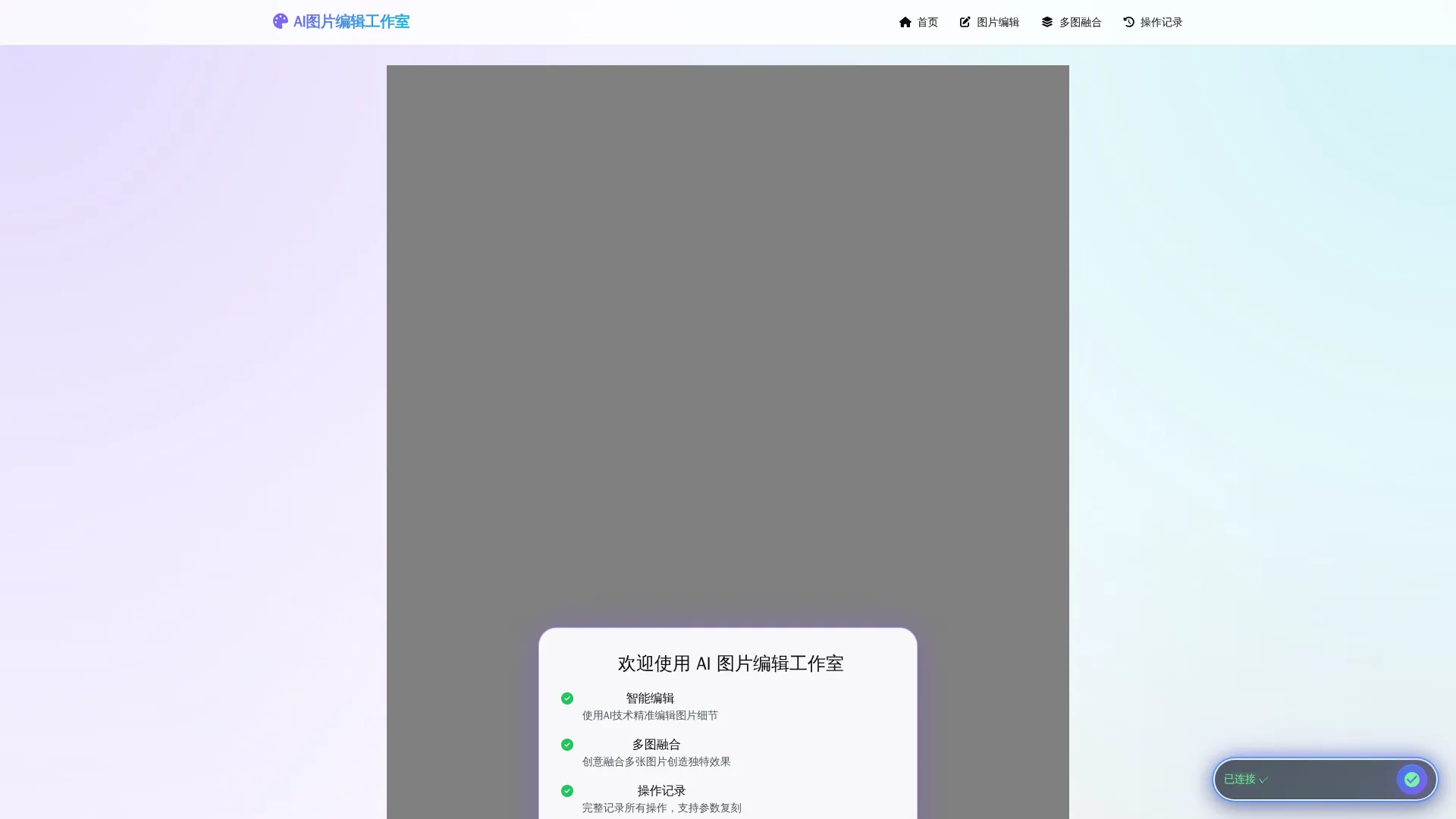Click the checkmark beside 已连接 text
Screen dimensions: 1456x819
click(1262, 779)
